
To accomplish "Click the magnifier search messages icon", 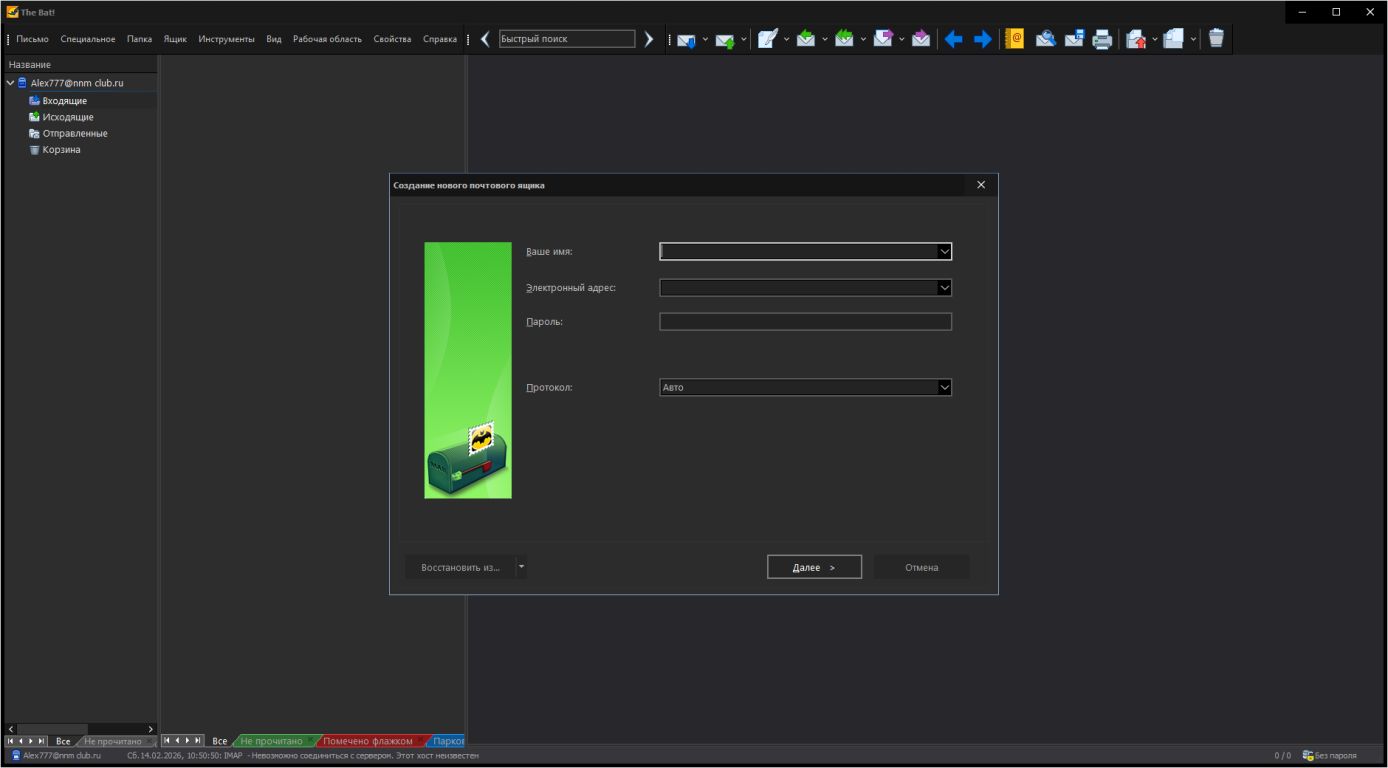I will click(1045, 39).
